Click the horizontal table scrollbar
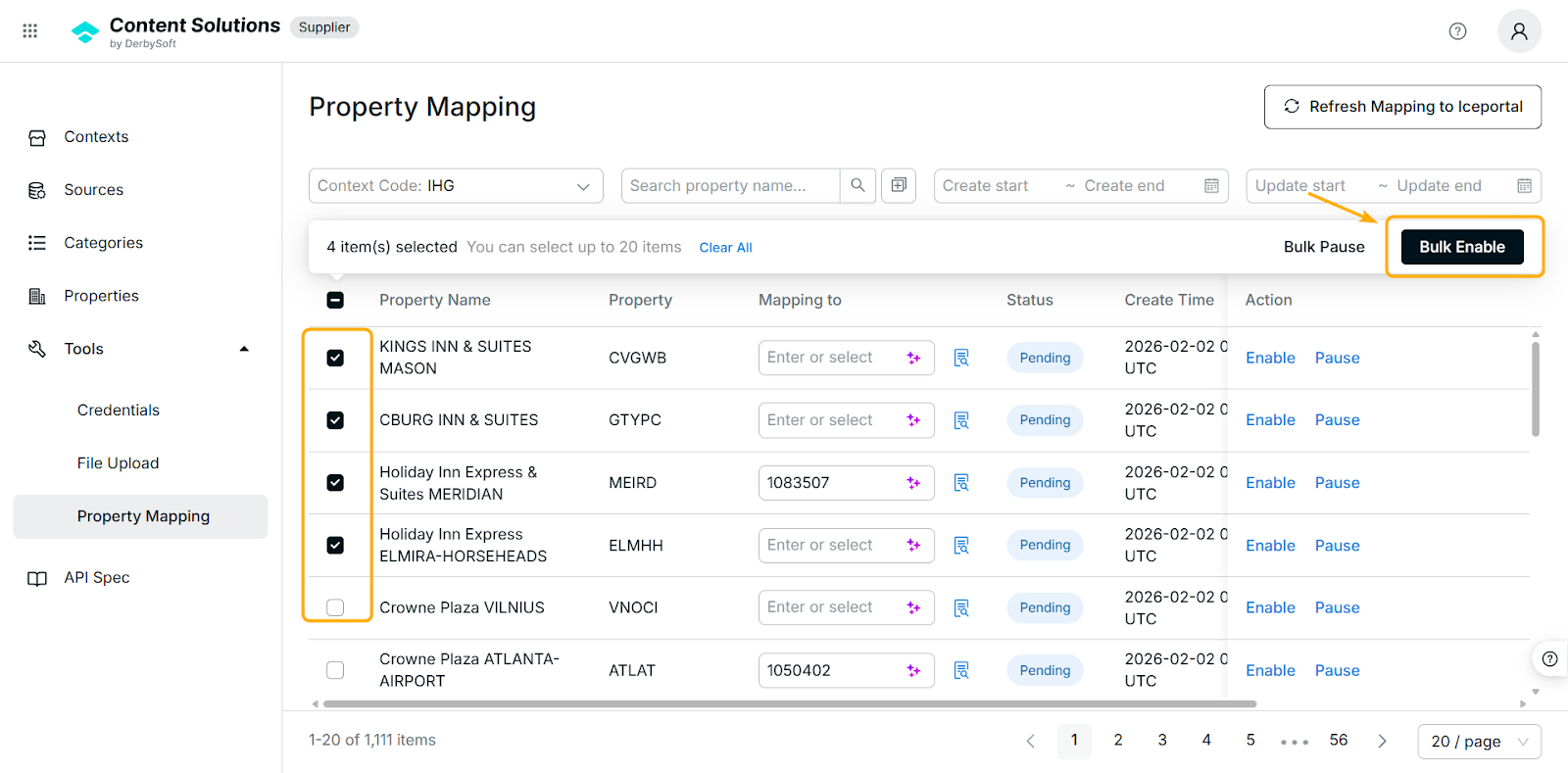The height and width of the screenshot is (773, 1568). click(790, 703)
